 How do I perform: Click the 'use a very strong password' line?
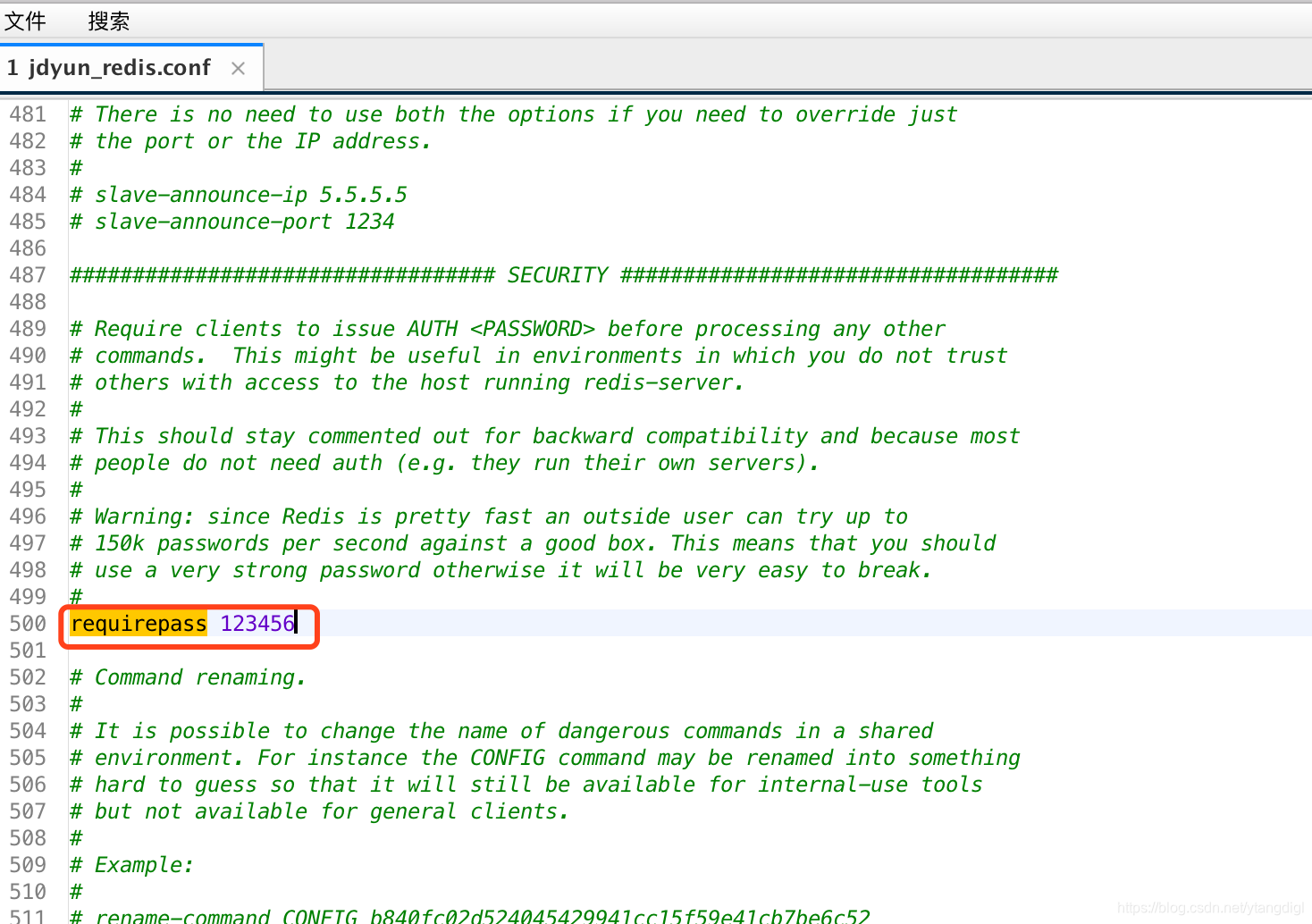[x=501, y=570]
